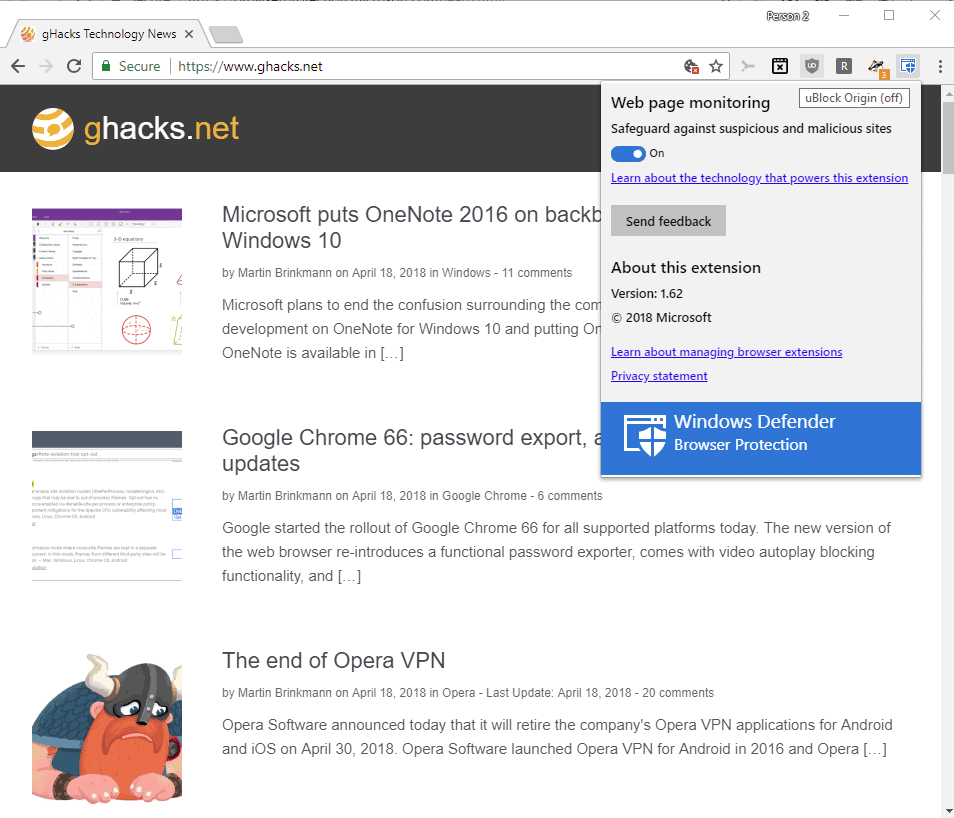Screen dimensions: 954x818
Task: Navigate back with the arrow icon
Action: (19, 65)
